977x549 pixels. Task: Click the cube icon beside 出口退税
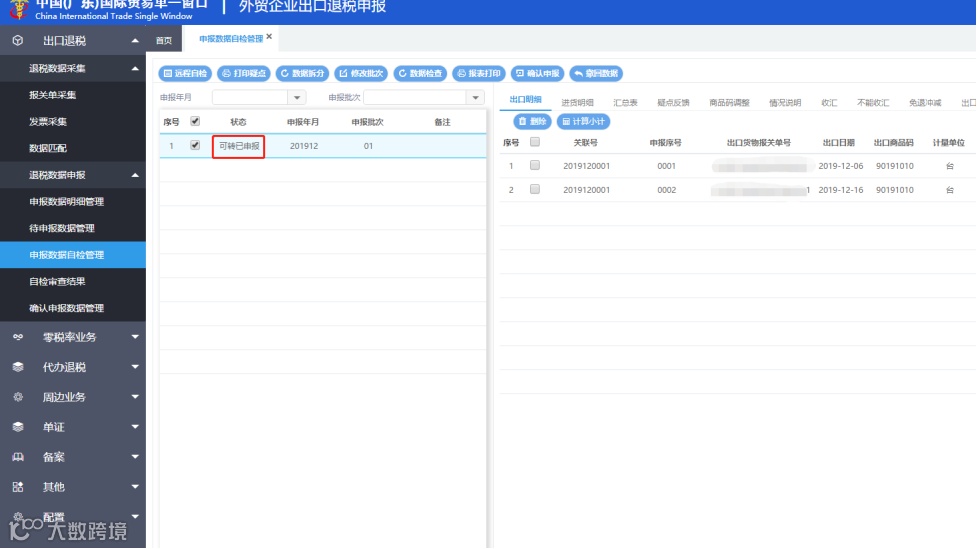18,41
